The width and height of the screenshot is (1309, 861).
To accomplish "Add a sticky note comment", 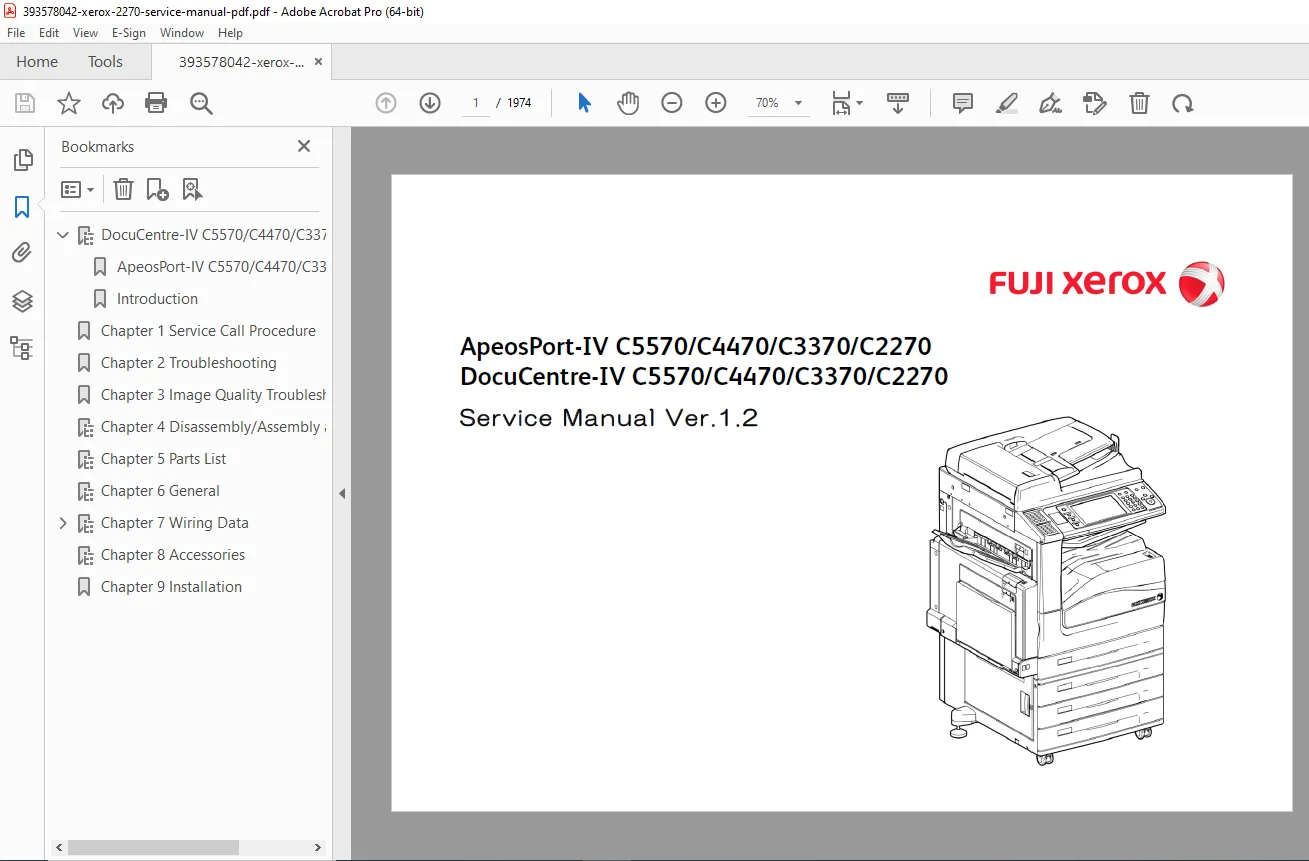I will 963,103.
